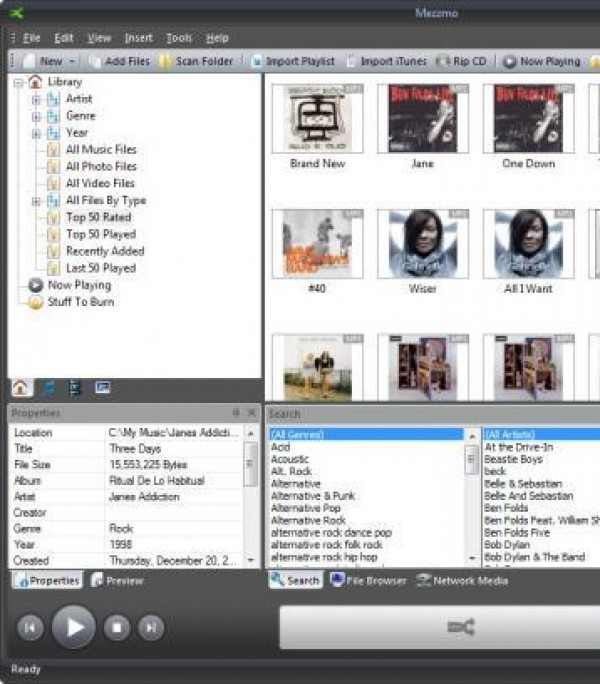600x684 pixels.
Task: Select Top 50 Played playlist
Action: click(101, 234)
